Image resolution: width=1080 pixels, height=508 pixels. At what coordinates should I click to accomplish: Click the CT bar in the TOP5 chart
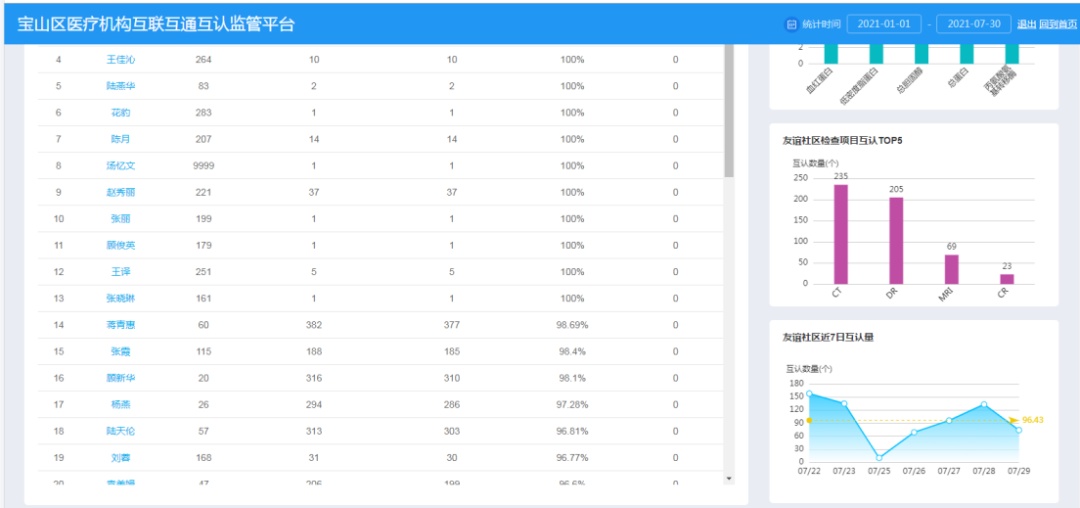coord(840,234)
